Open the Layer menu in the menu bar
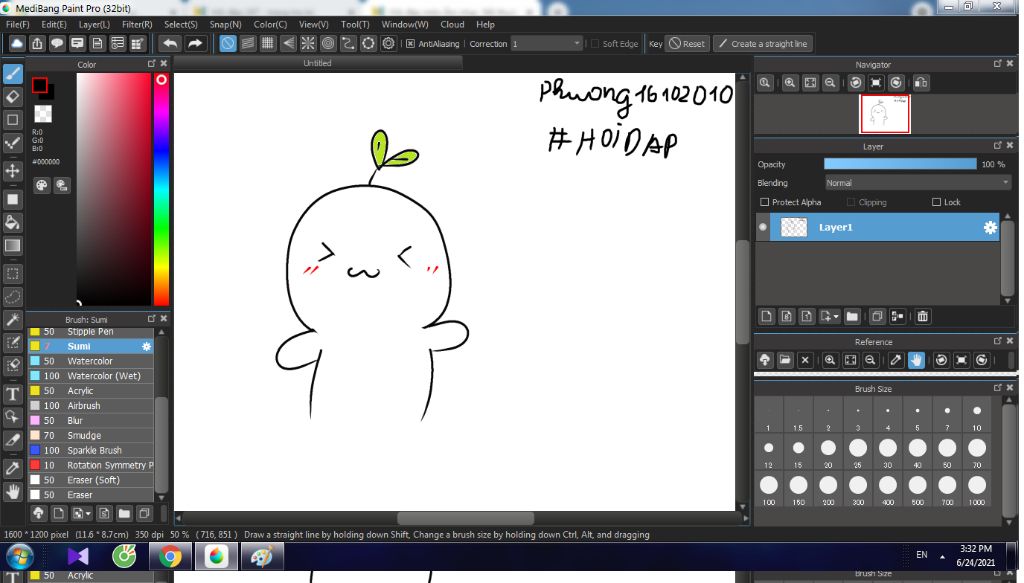1024x583 pixels. tap(94, 24)
